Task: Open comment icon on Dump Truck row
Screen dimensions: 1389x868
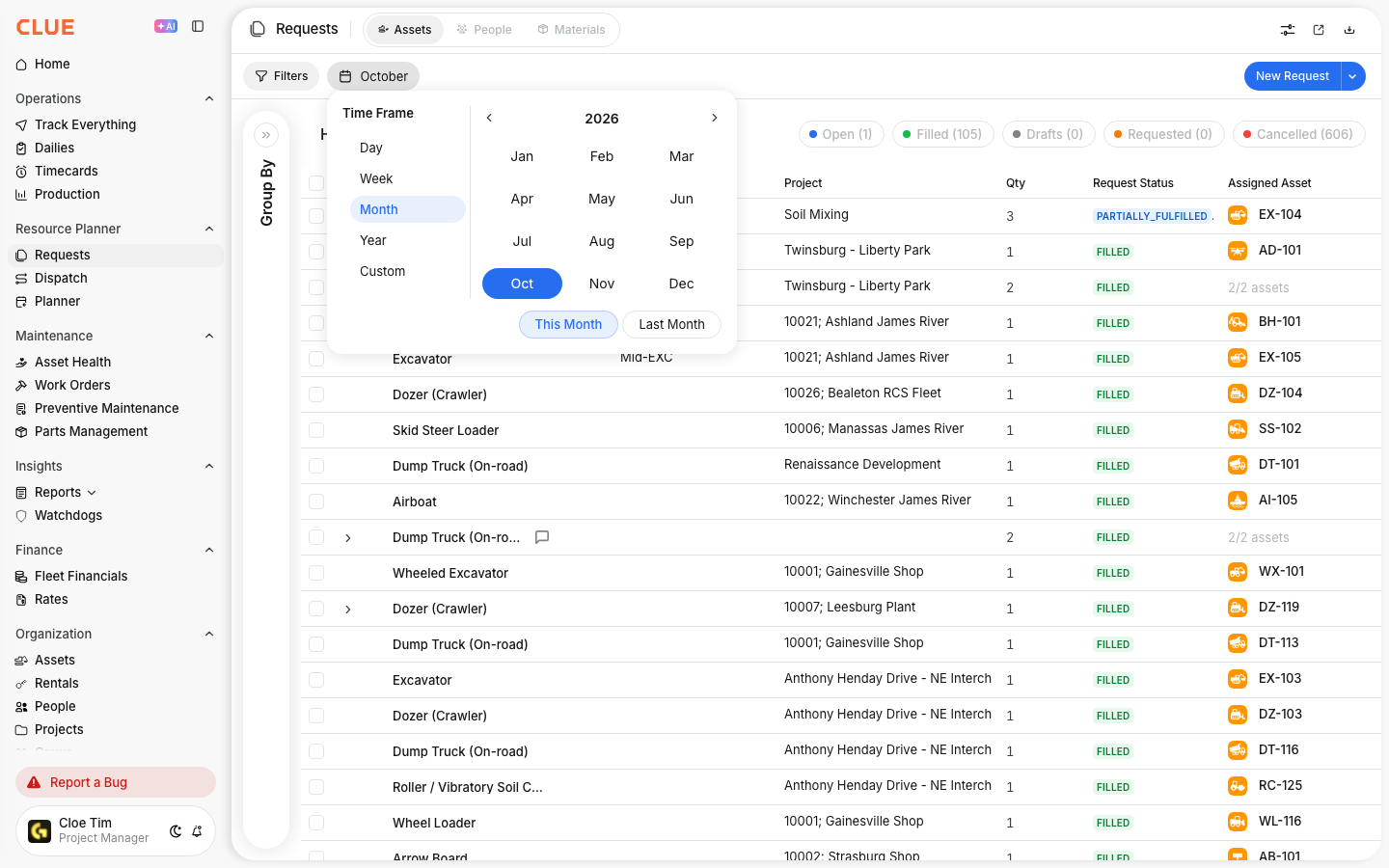Action: tap(542, 537)
